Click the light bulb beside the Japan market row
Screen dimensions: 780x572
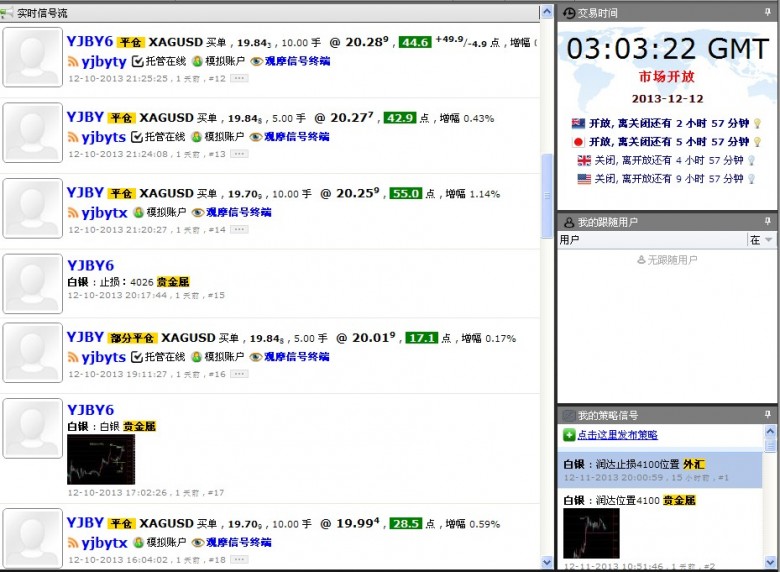coord(757,142)
